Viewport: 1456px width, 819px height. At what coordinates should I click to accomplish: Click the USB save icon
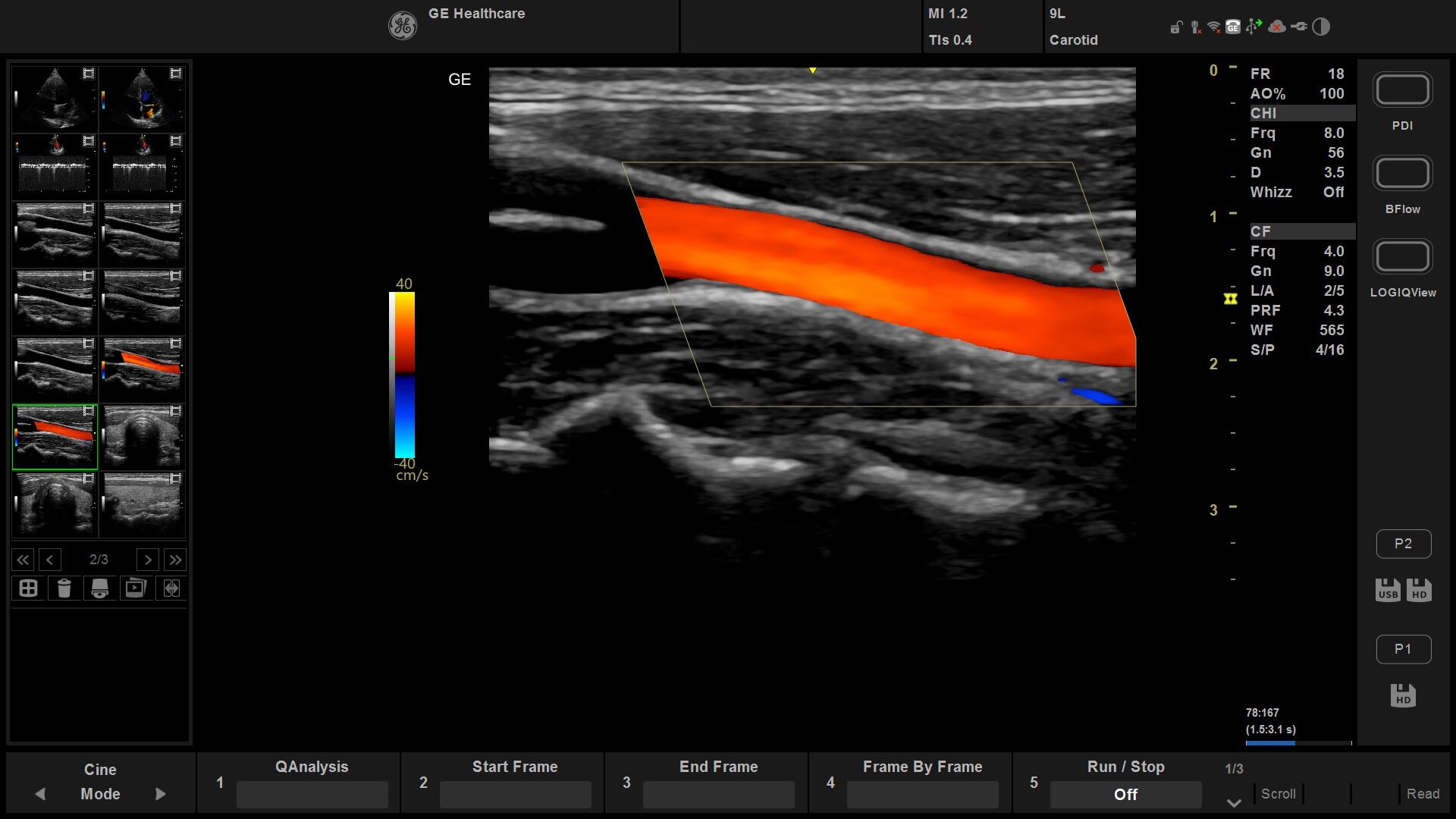[1388, 590]
